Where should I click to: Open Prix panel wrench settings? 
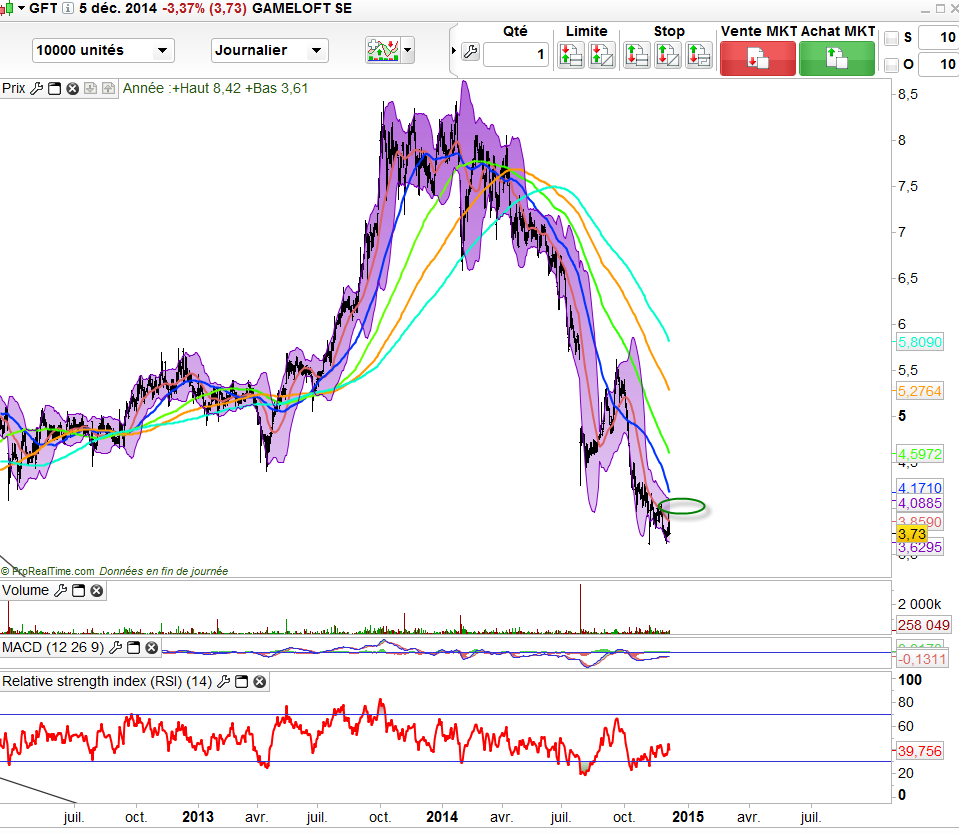[37, 88]
